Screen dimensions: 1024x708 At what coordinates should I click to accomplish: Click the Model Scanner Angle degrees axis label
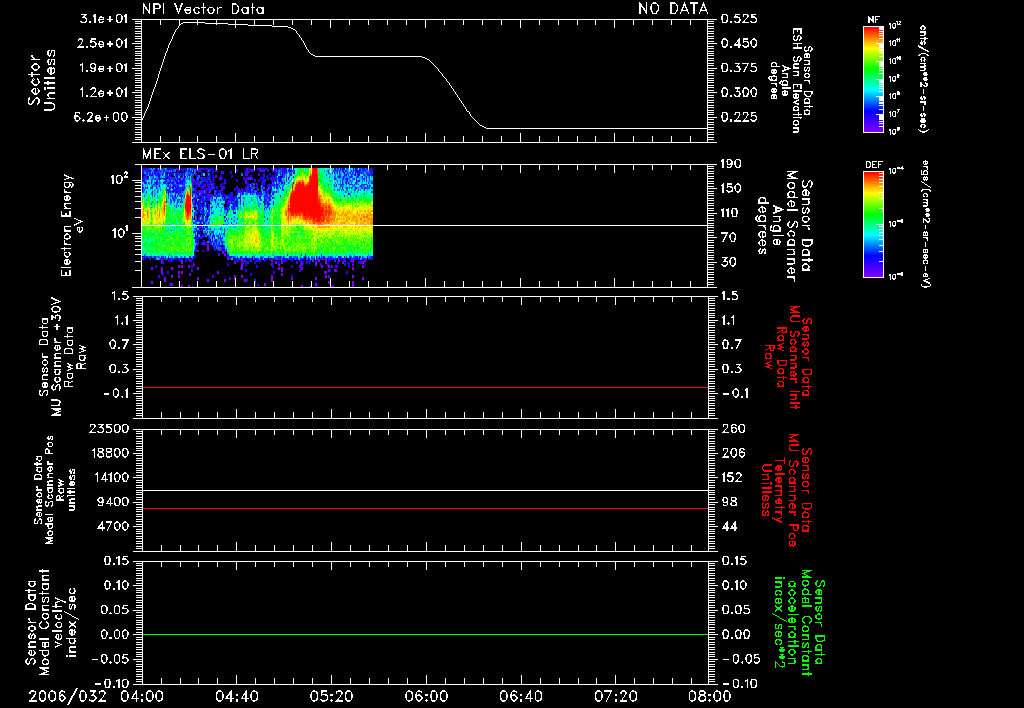pos(784,226)
